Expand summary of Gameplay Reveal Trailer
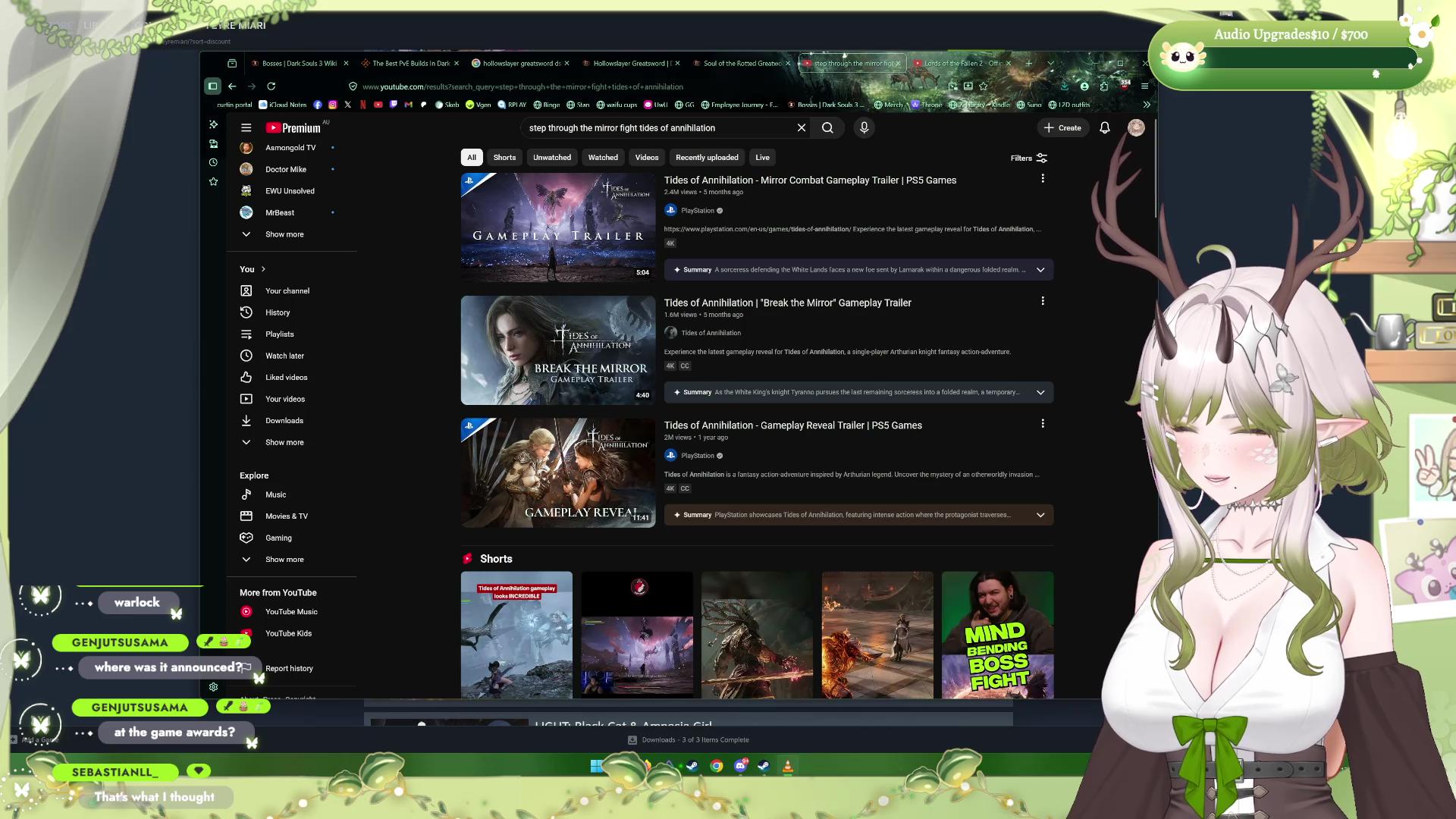 click(1040, 515)
